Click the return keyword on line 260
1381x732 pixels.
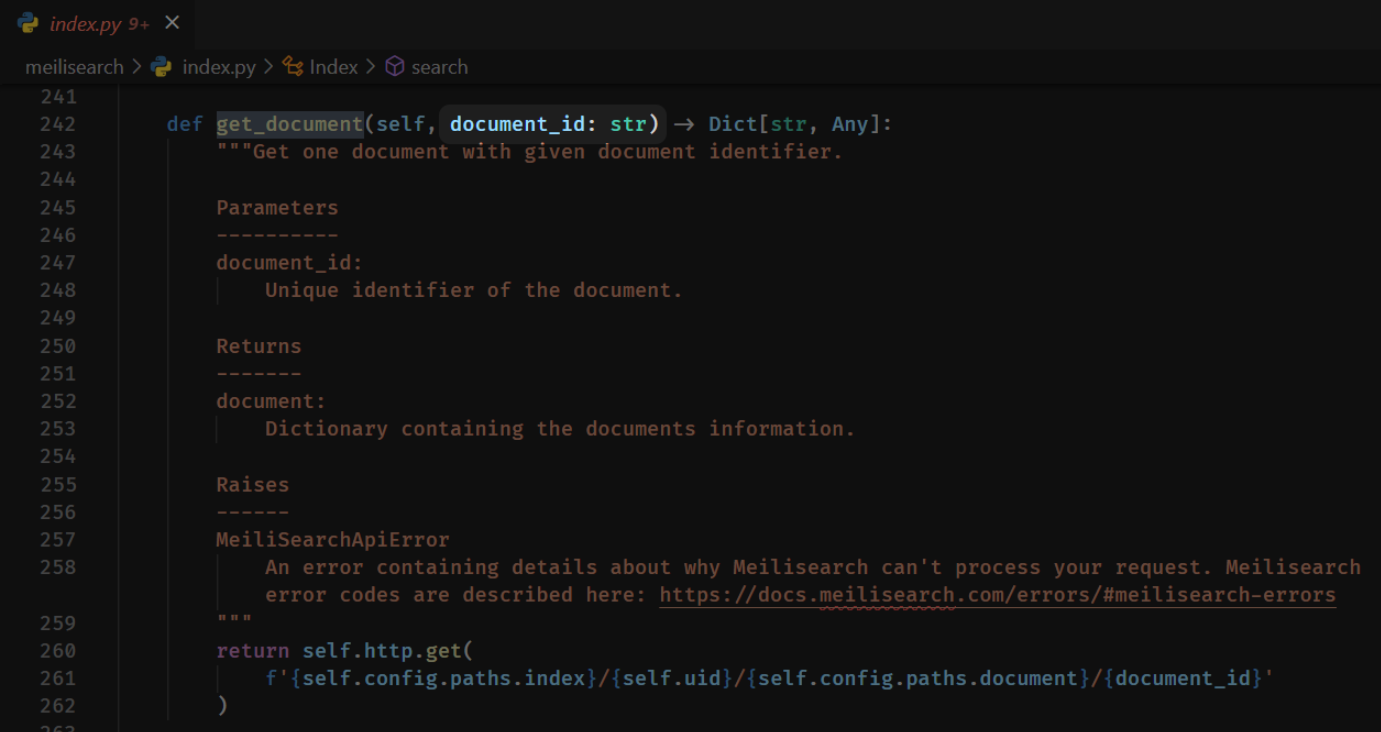point(252,650)
